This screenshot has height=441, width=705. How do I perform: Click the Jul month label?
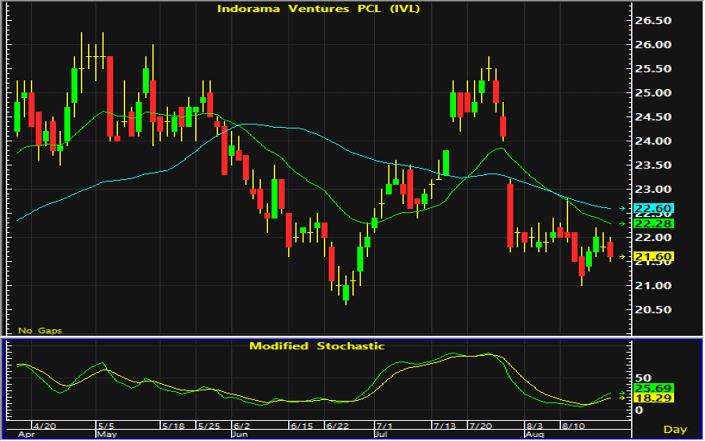(x=381, y=435)
